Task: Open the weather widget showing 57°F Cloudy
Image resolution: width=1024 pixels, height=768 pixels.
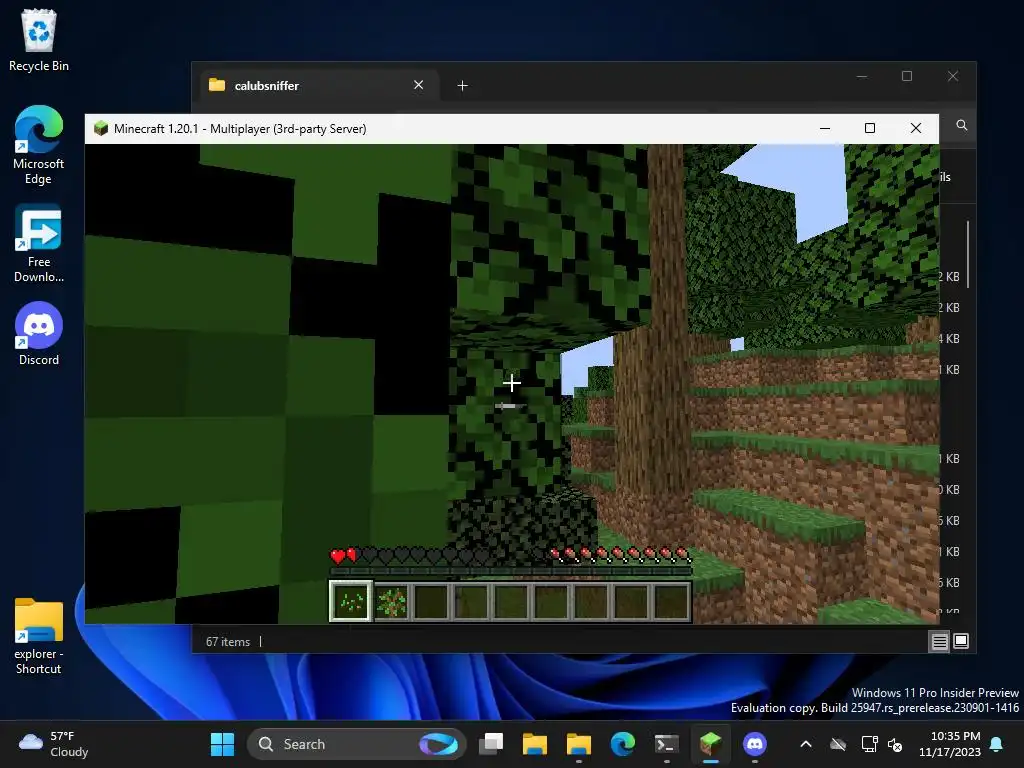Action: [54, 744]
